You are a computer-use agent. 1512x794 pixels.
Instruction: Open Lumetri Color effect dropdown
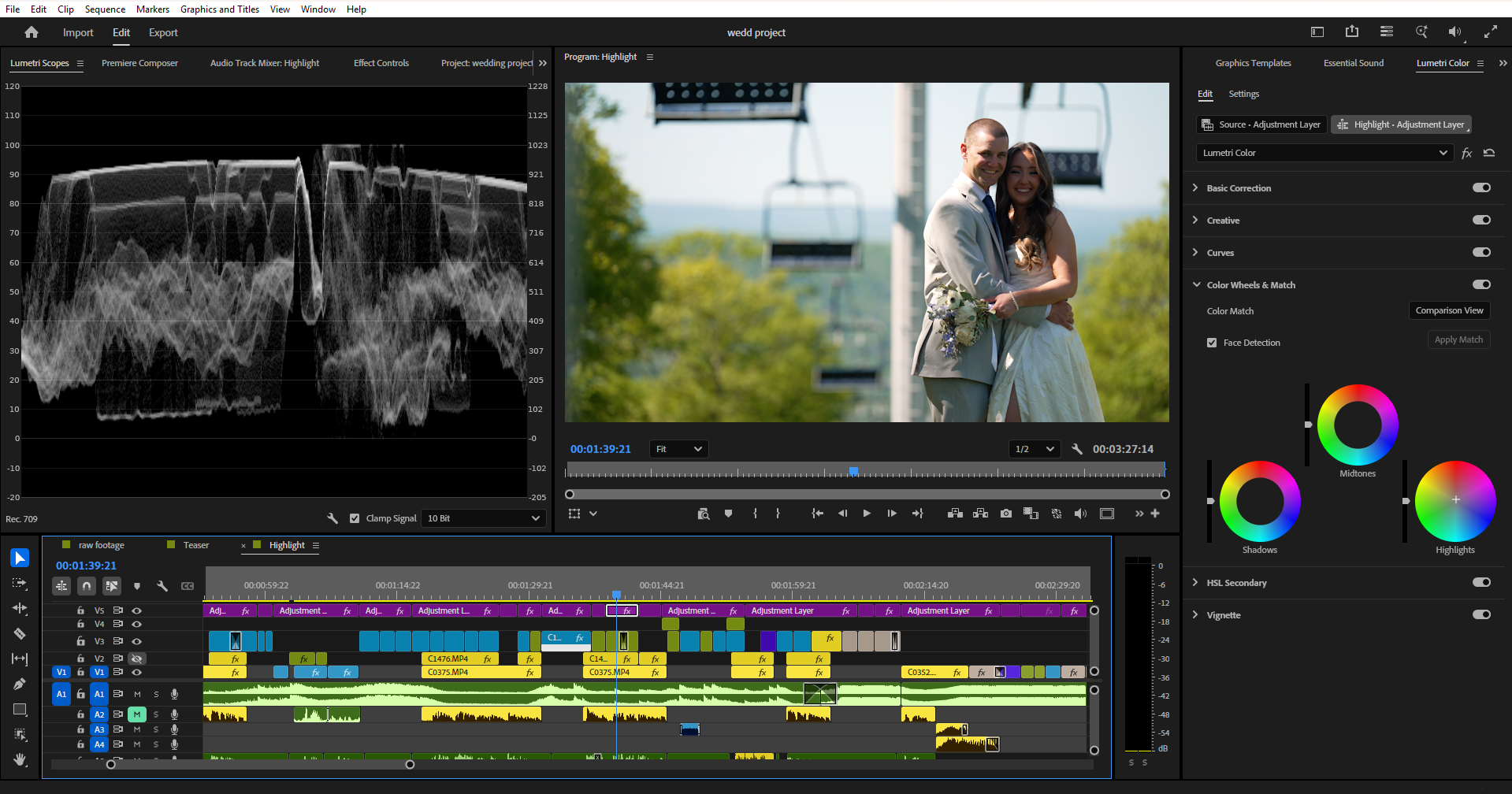(x=1324, y=153)
